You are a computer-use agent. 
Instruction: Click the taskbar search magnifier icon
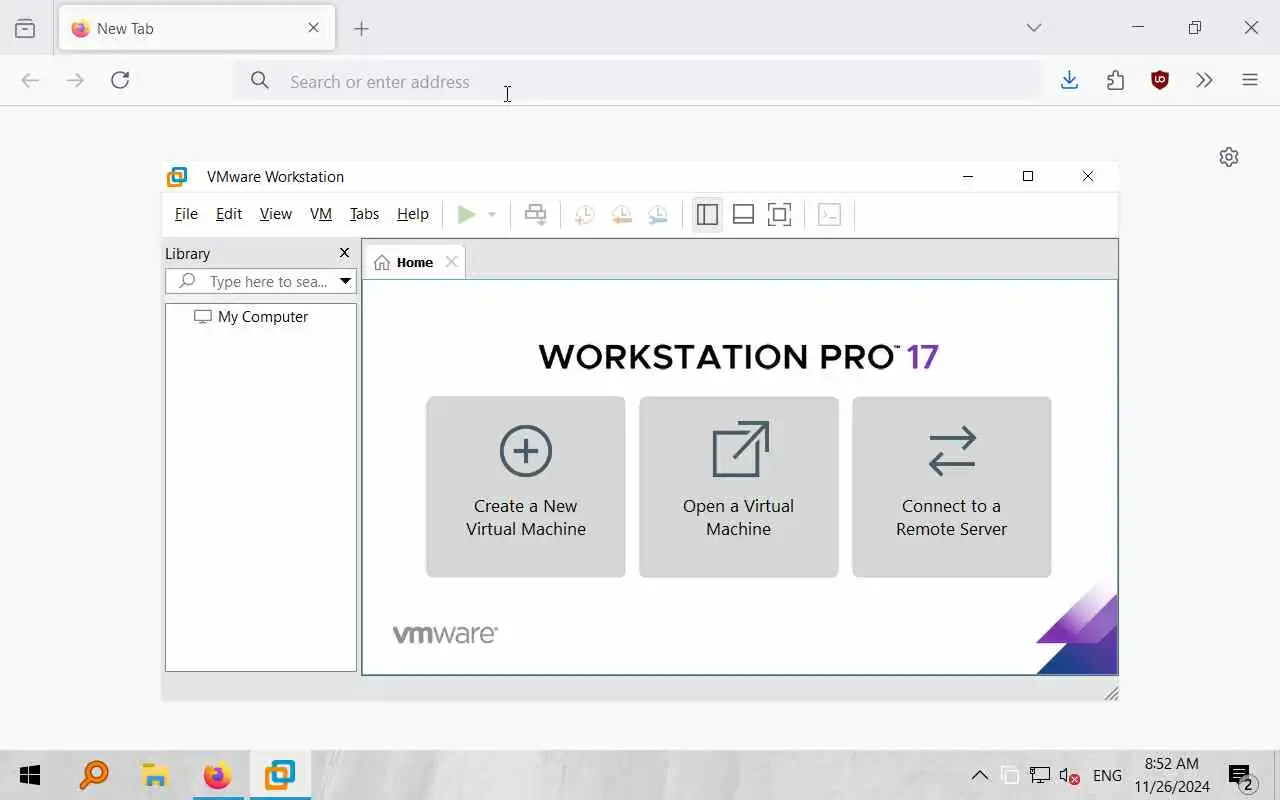click(93, 775)
